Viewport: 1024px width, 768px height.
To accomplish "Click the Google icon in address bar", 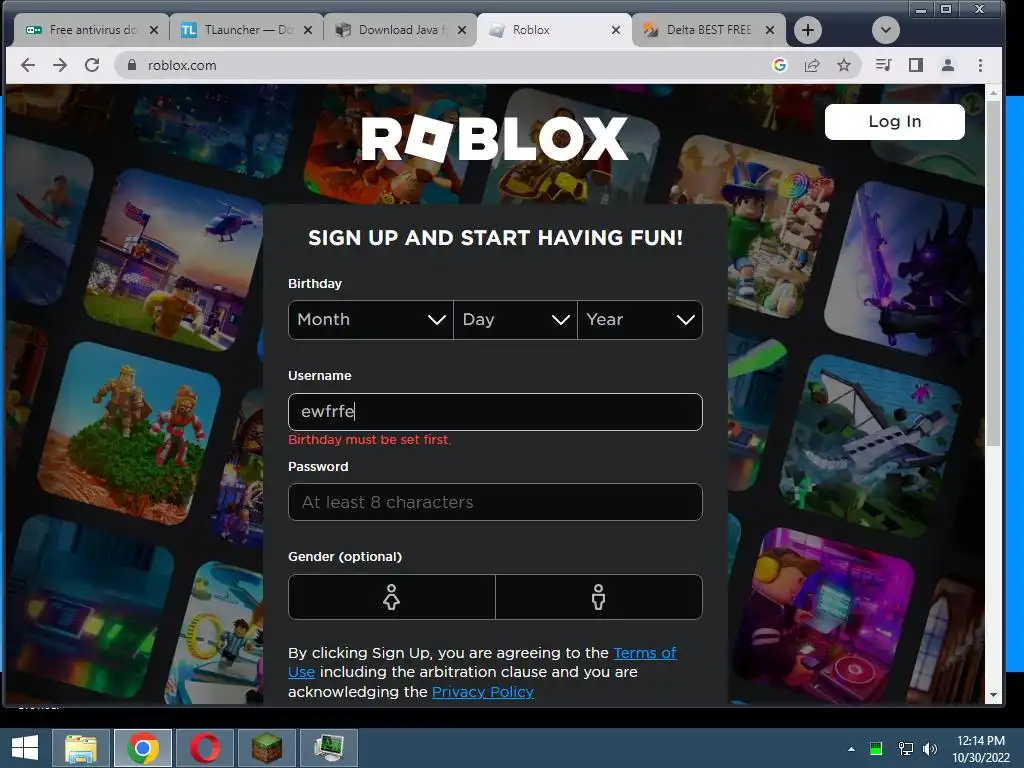I will pos(779,65).
